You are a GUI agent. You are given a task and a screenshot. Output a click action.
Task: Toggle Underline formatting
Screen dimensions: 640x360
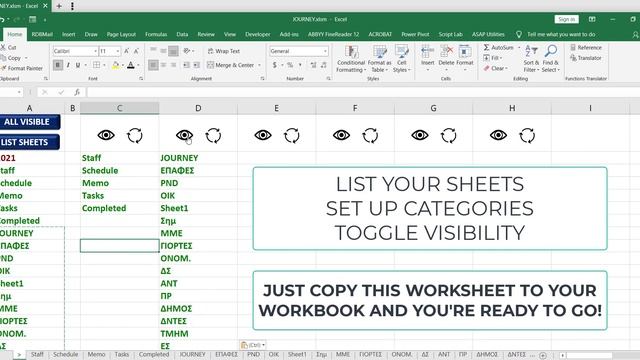(78, 65)
